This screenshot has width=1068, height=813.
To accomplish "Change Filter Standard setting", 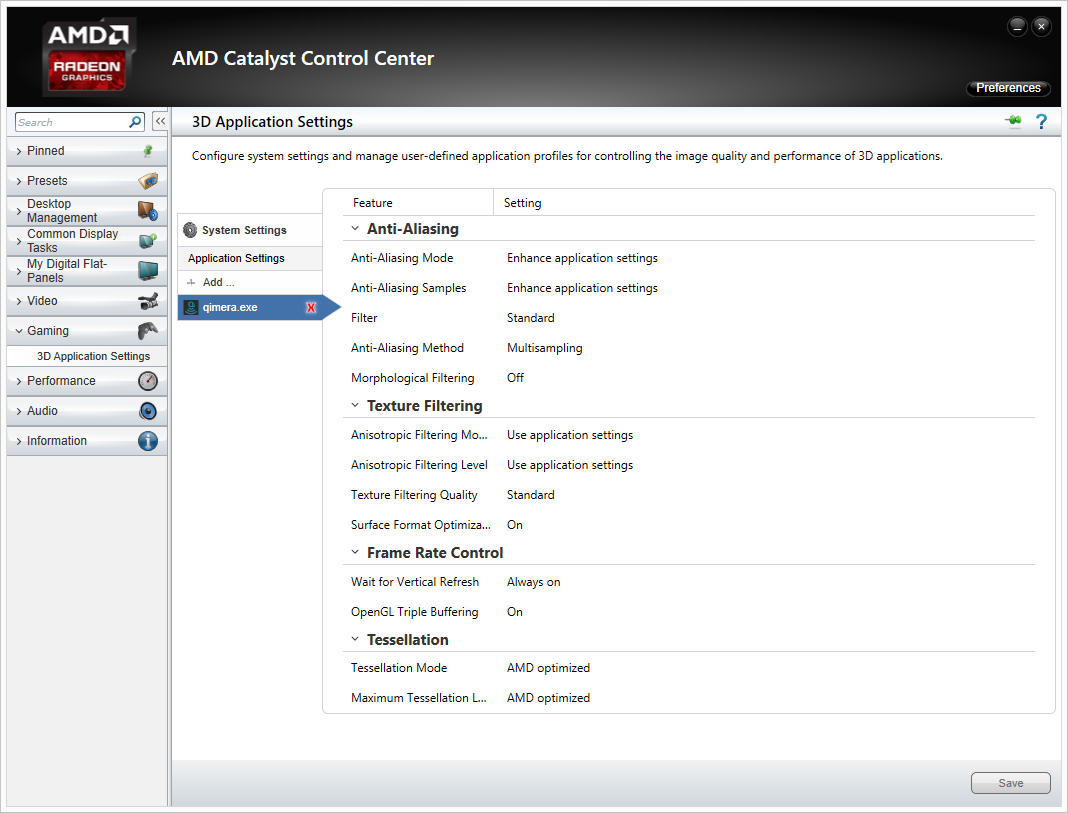I will (531, 318).
